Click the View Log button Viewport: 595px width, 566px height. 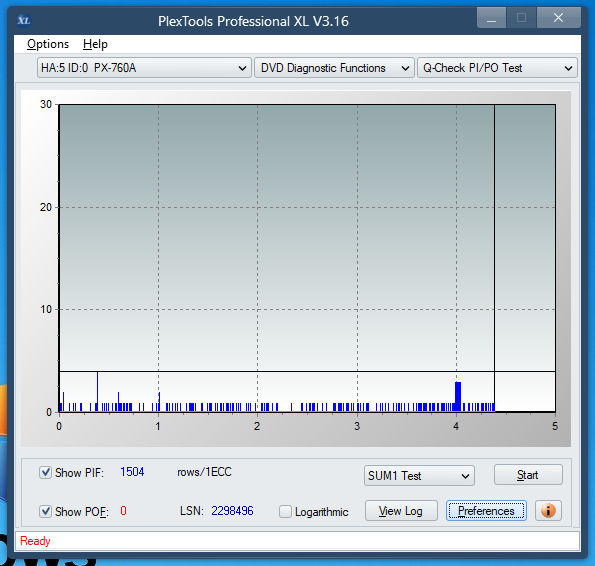click(x=401, y=511)
